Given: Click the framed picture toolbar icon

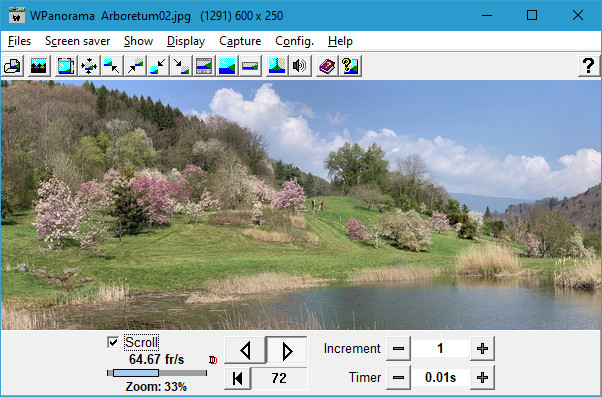Looking at the screenshot, I should click(x=66, y=66).
